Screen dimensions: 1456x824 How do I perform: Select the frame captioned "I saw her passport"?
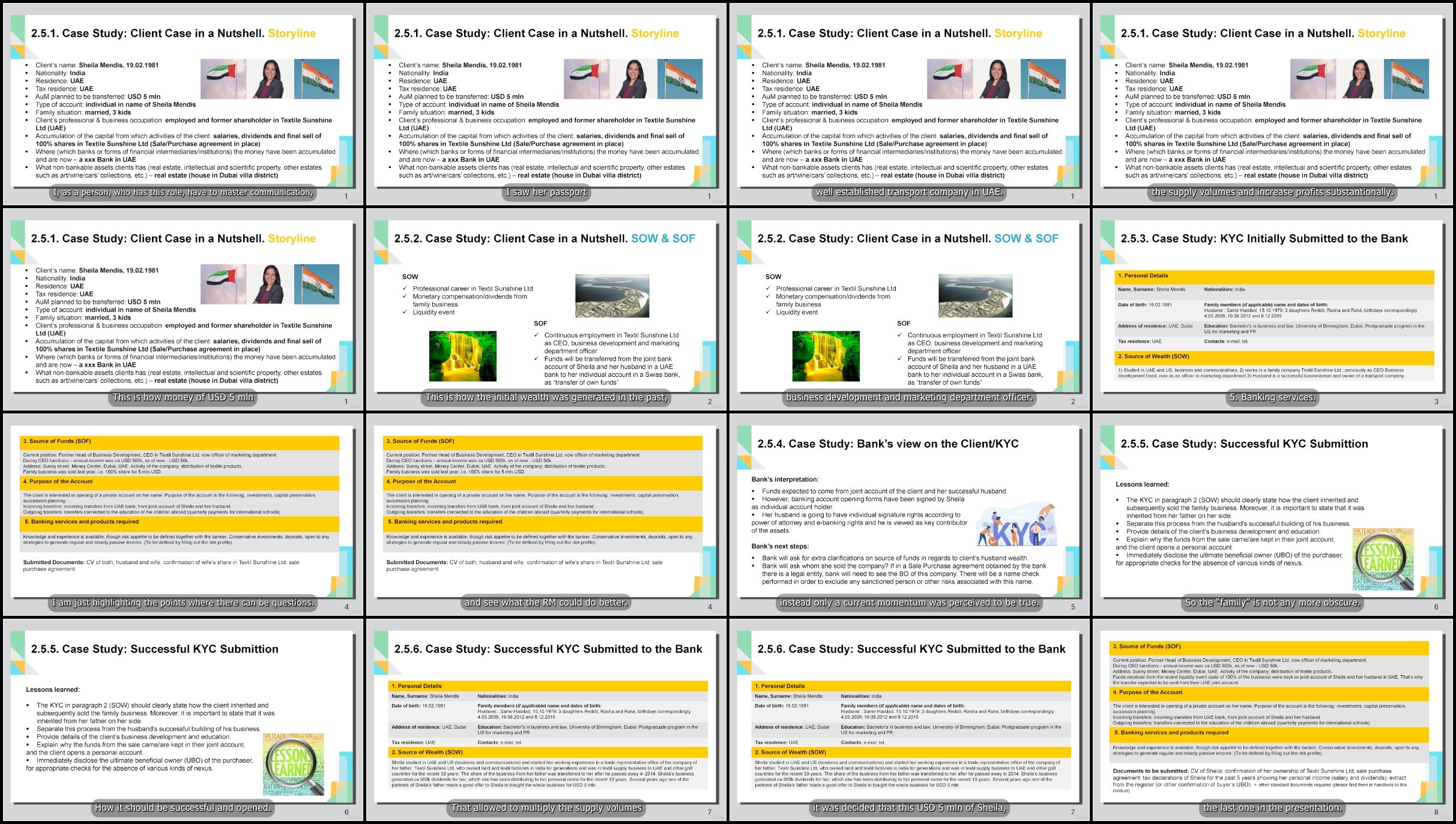pyautogui.click(x=546, y=104)
